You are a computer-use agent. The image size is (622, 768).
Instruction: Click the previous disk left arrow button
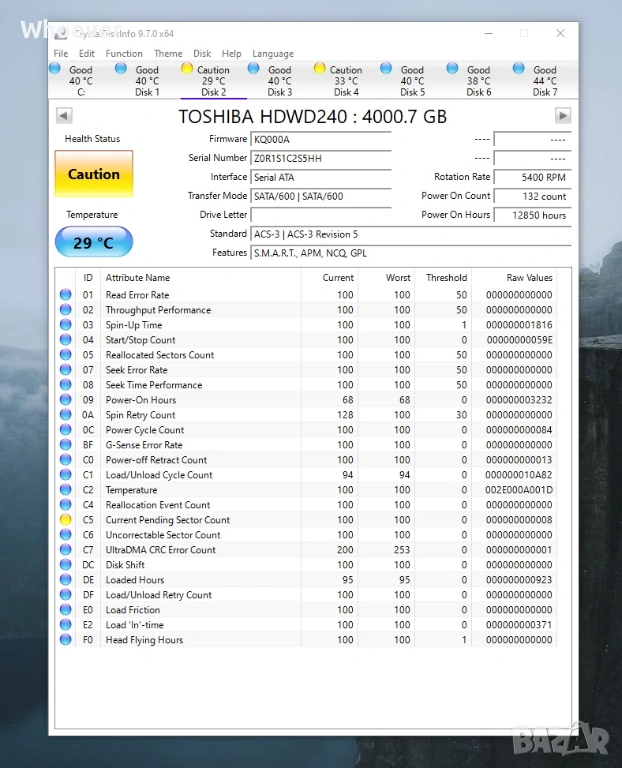(x=64, y=116)
